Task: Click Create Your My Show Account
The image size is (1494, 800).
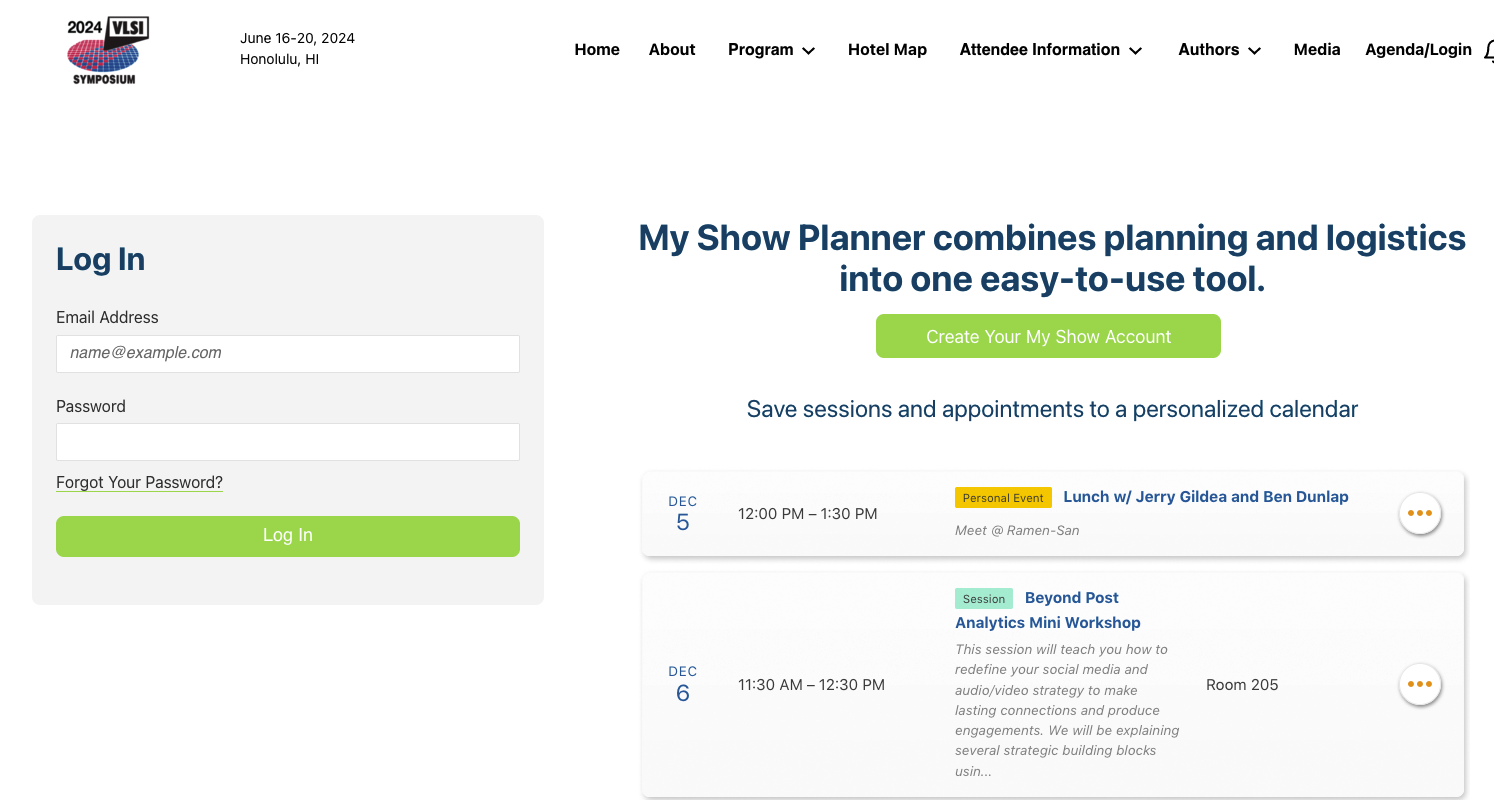Action: [x=1048, y=336]
